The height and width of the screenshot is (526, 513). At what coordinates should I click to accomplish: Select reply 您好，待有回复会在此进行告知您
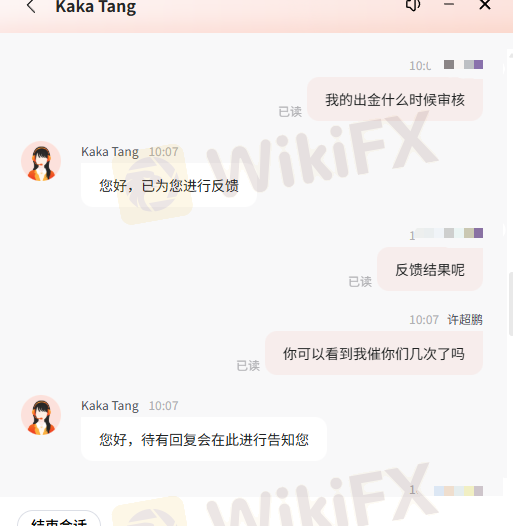204,439
